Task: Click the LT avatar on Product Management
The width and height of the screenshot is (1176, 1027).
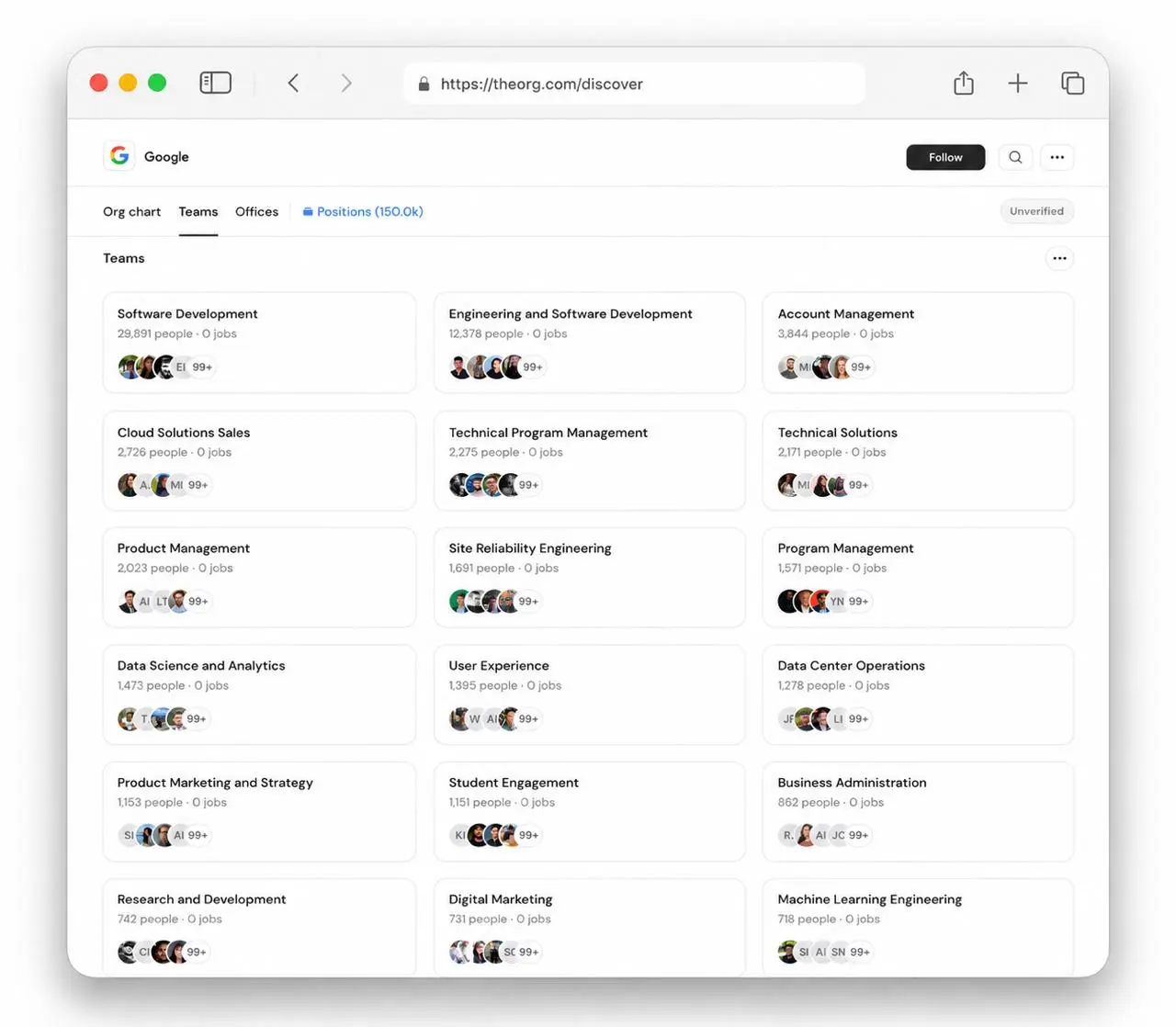Action: pyautogui.click(x=162, y=601)
